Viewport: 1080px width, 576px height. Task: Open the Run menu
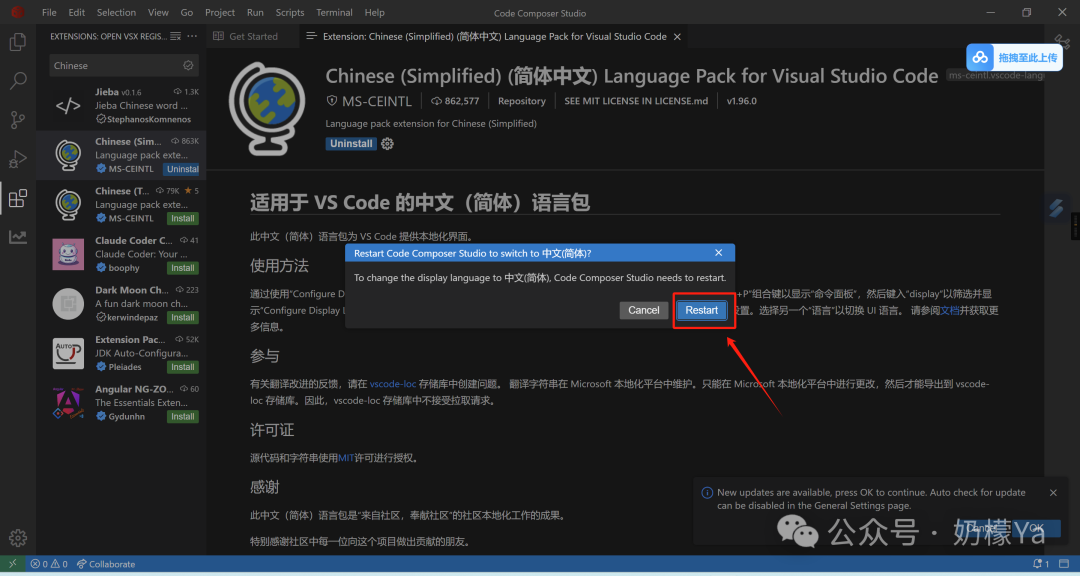[255, 12]
